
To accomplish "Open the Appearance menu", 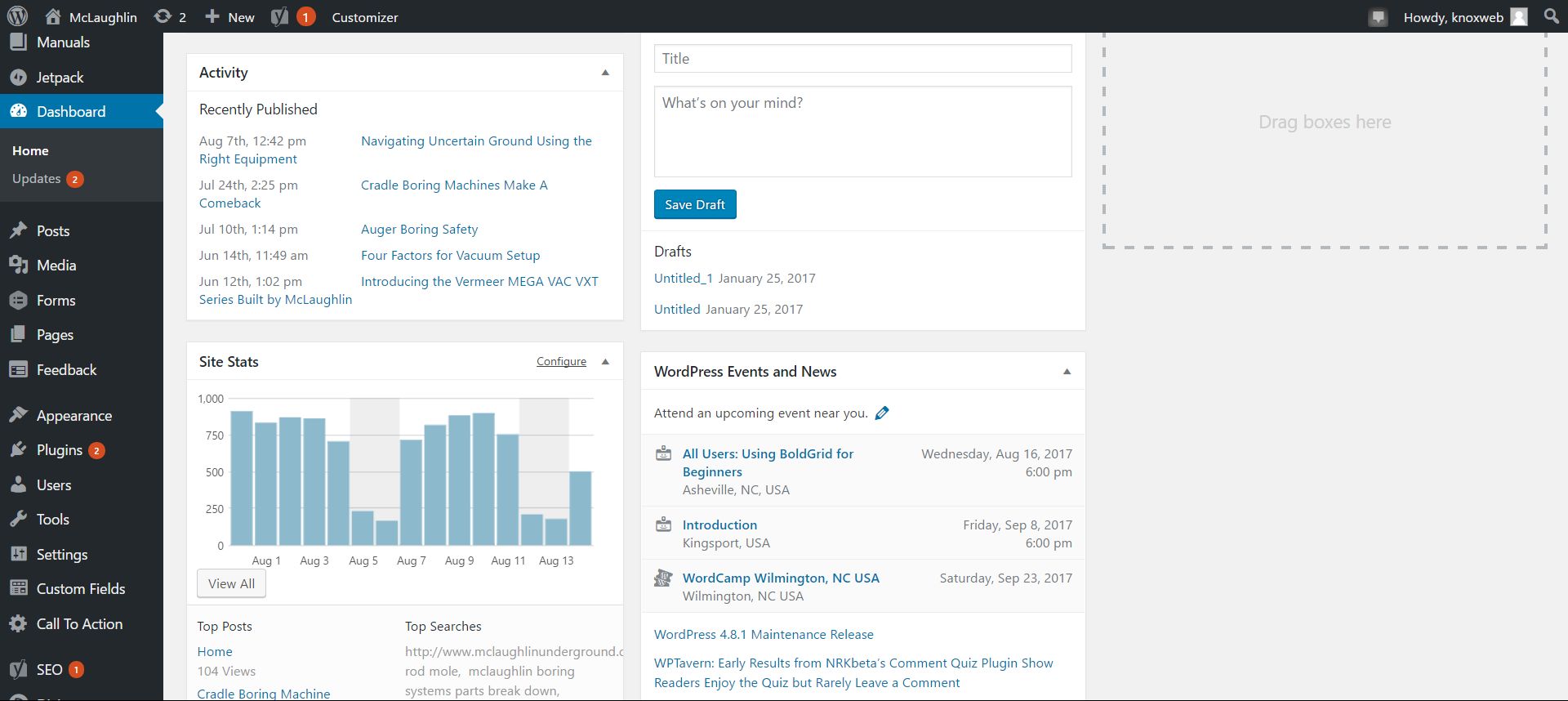I will [x=73, y=416].
